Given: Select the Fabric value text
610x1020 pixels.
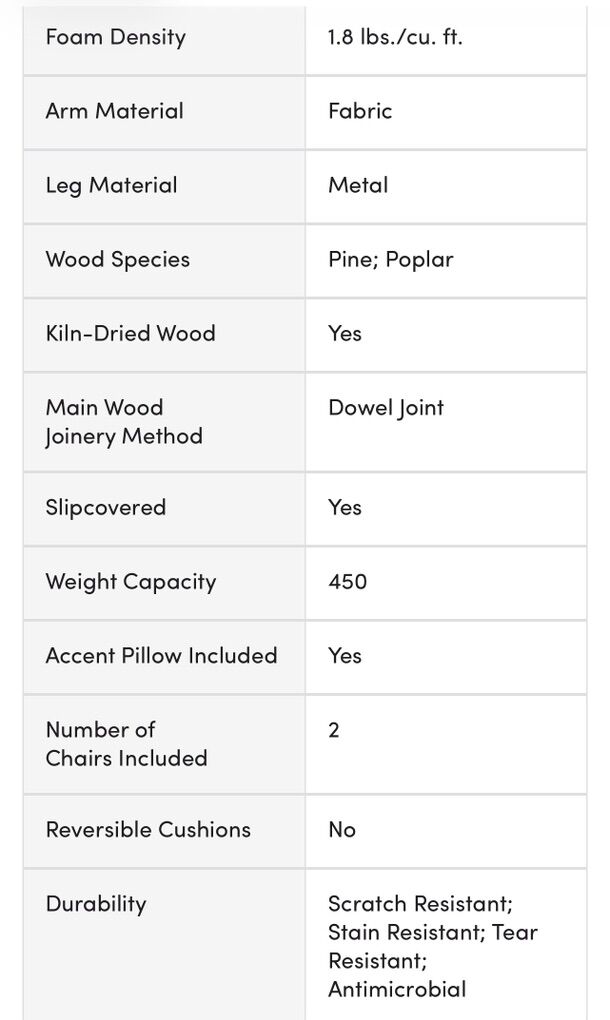Looking at the screenshot, I should [360, 111].
